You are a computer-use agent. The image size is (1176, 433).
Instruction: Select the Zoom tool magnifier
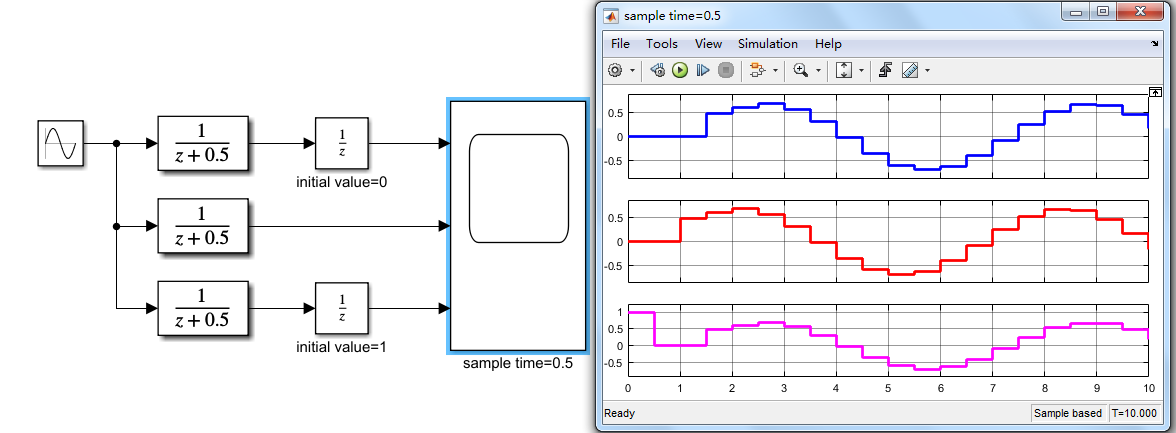pos(800,71)
